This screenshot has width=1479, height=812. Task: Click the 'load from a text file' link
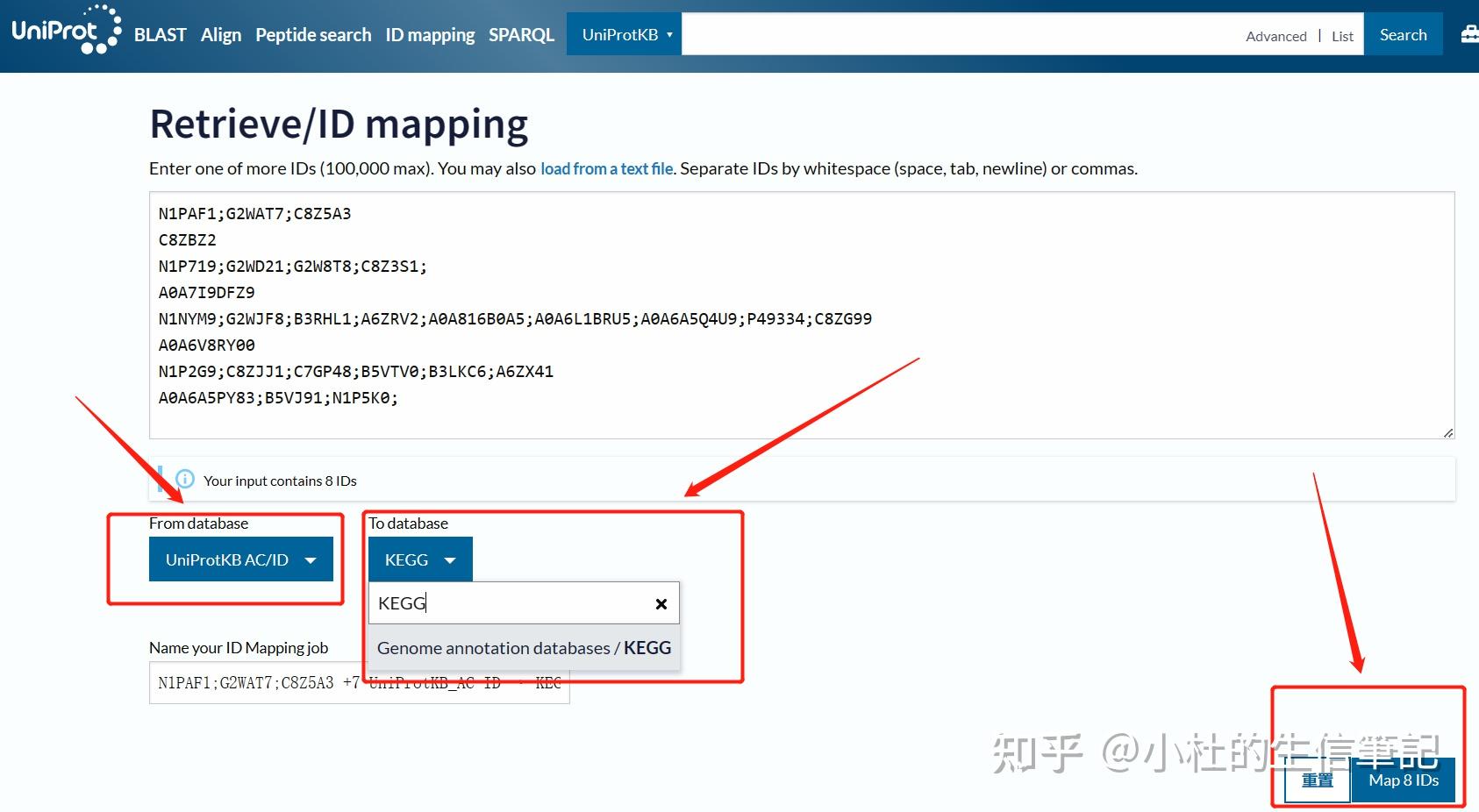point(606,167)
